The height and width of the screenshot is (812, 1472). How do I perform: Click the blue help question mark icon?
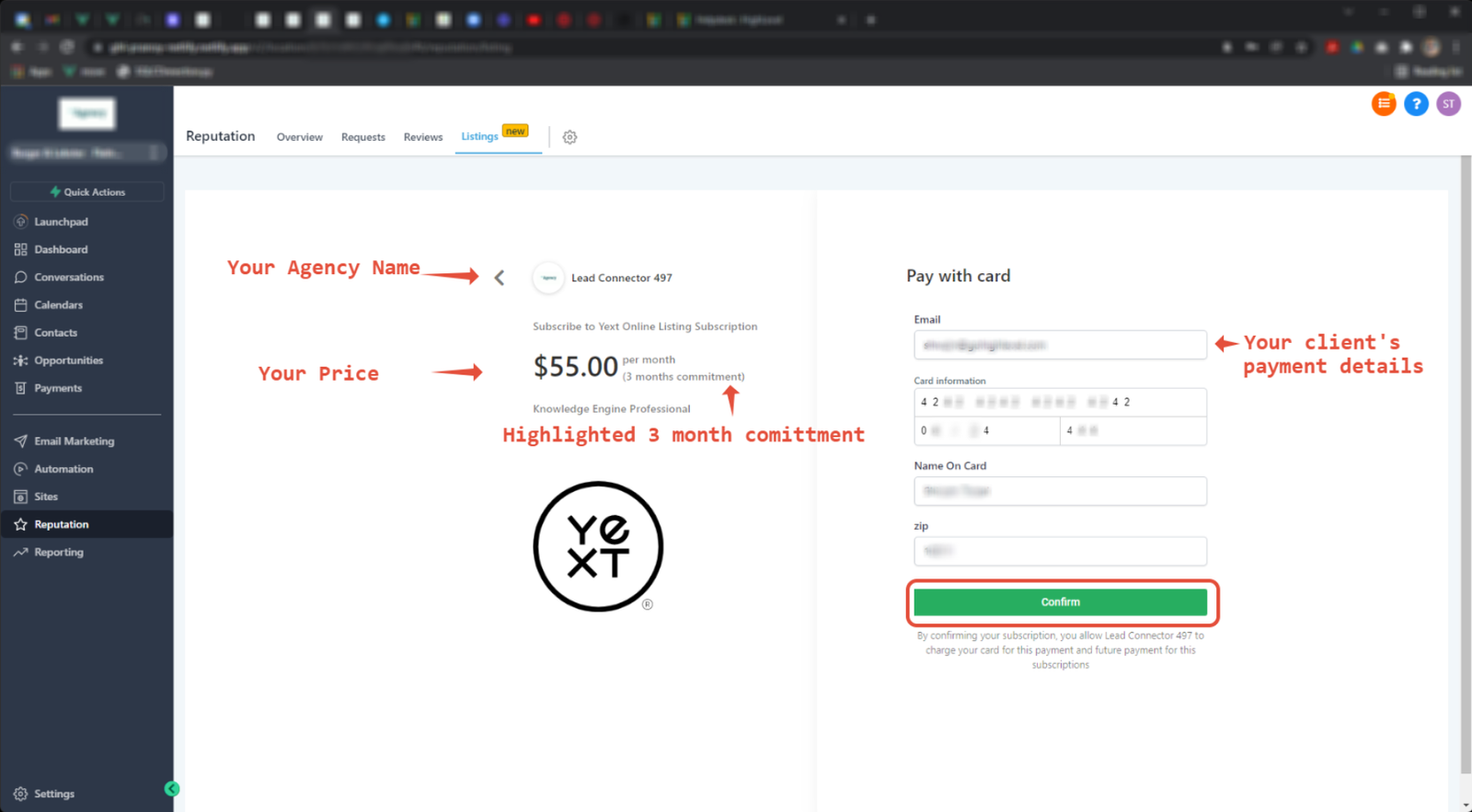pyautogui.click(x=1416, y=104)
